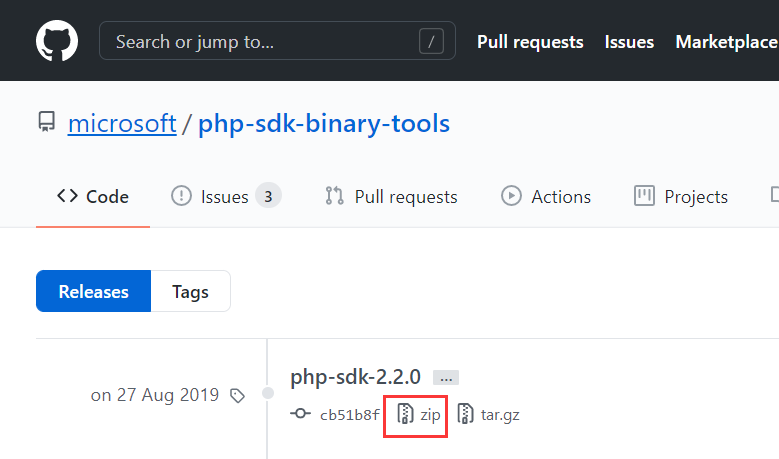This screenshot has height=459, width=779.
Task: Download the zip source archive
Action: pos(419,414)
